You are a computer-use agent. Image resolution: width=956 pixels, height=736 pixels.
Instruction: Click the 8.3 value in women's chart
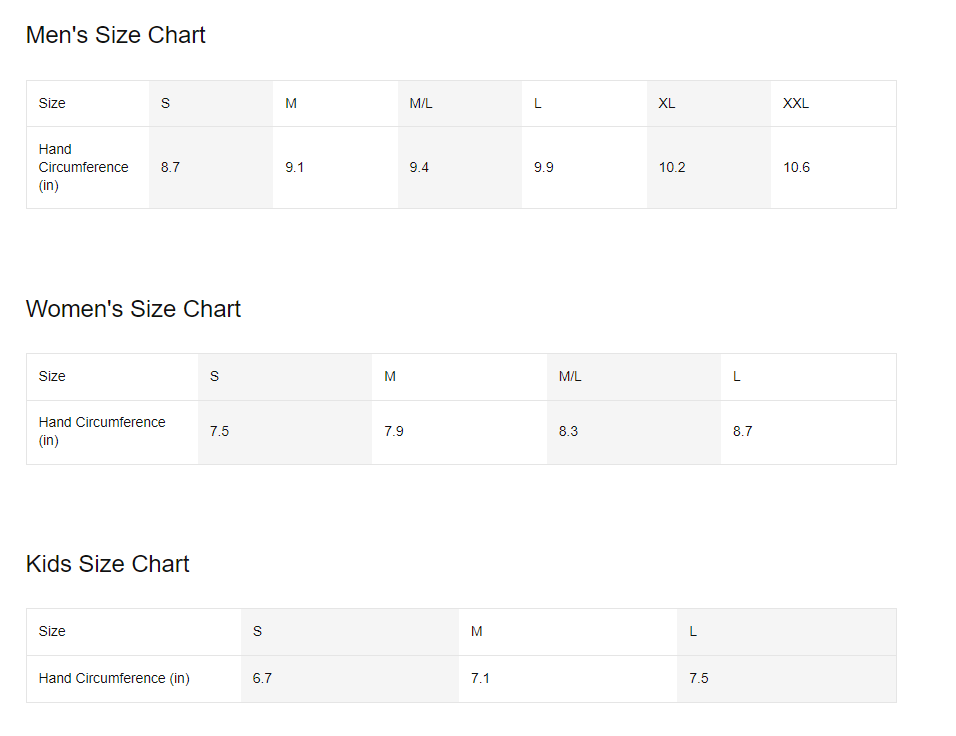(568, 432)
